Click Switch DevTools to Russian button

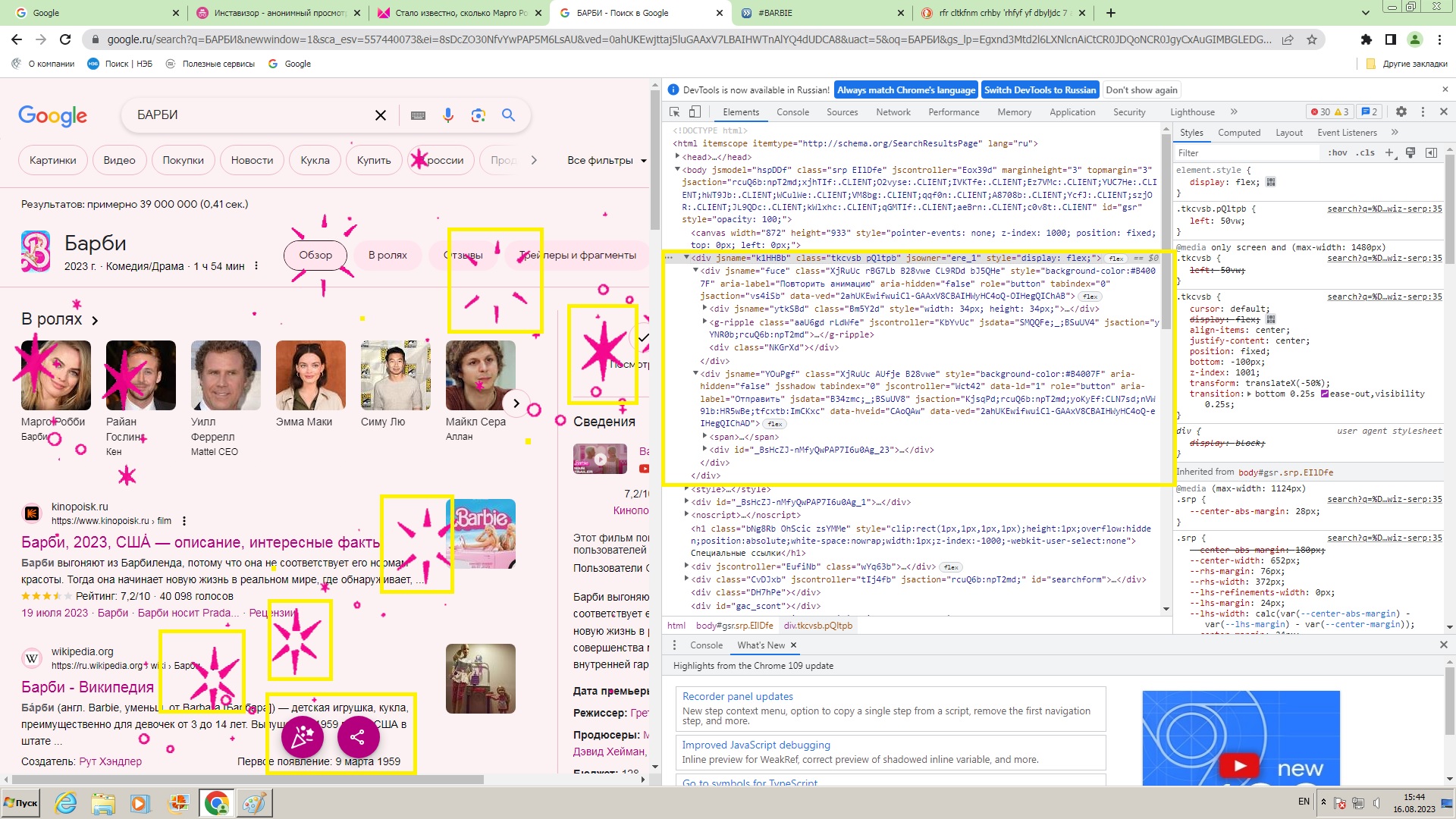pyautogui.click(x=1040, y=89)
